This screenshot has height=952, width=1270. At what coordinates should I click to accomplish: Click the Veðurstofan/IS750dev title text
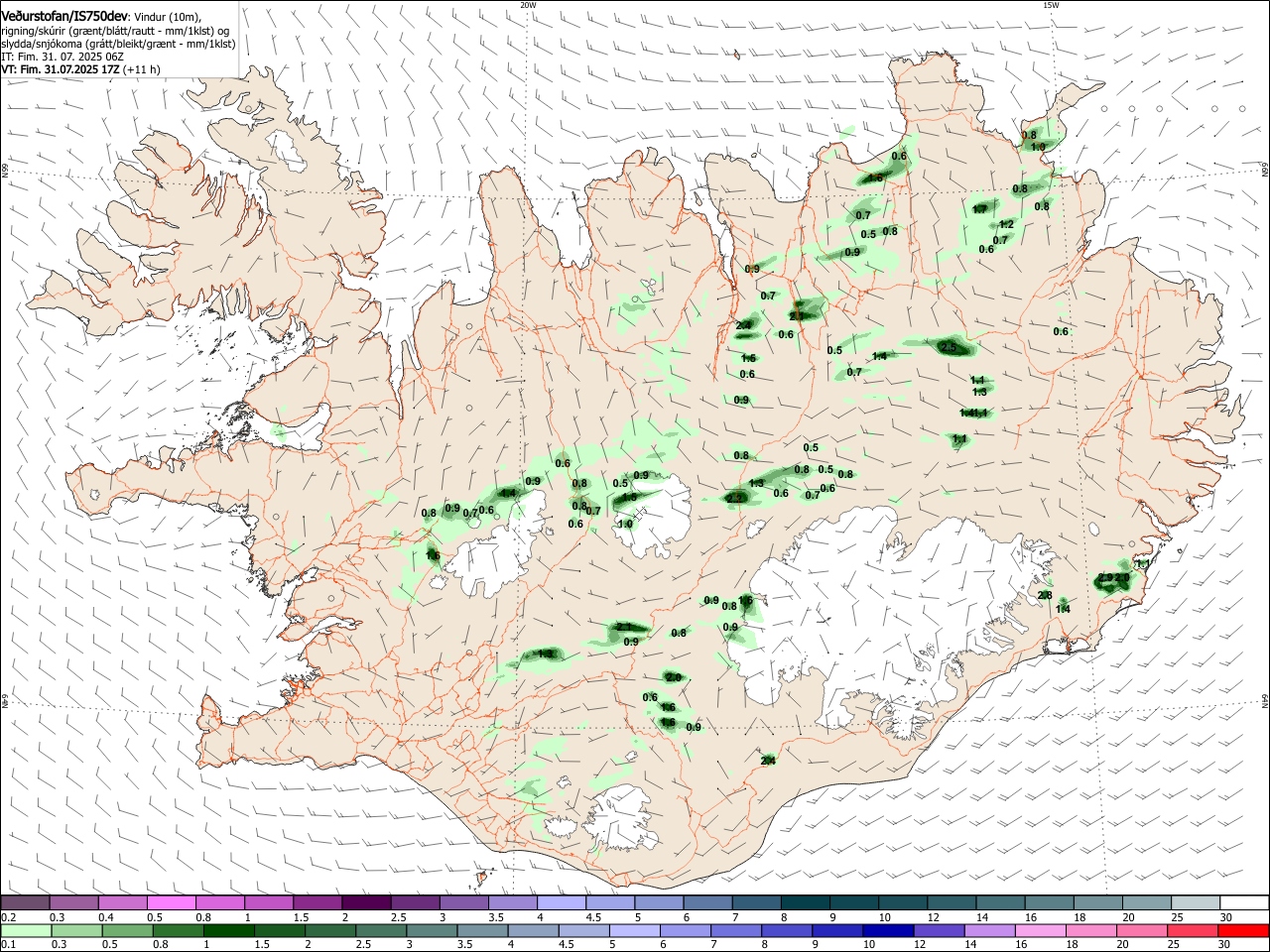(64, 17)
